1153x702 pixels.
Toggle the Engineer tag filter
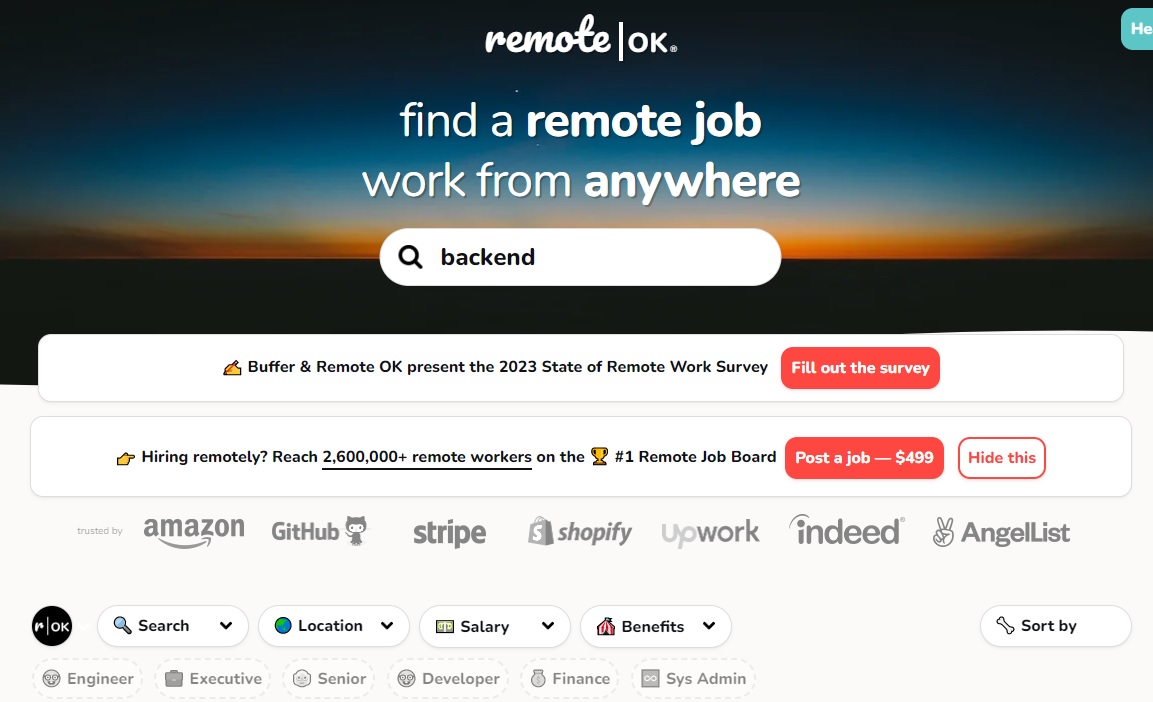pyautogui.click(x=88, y=678)
